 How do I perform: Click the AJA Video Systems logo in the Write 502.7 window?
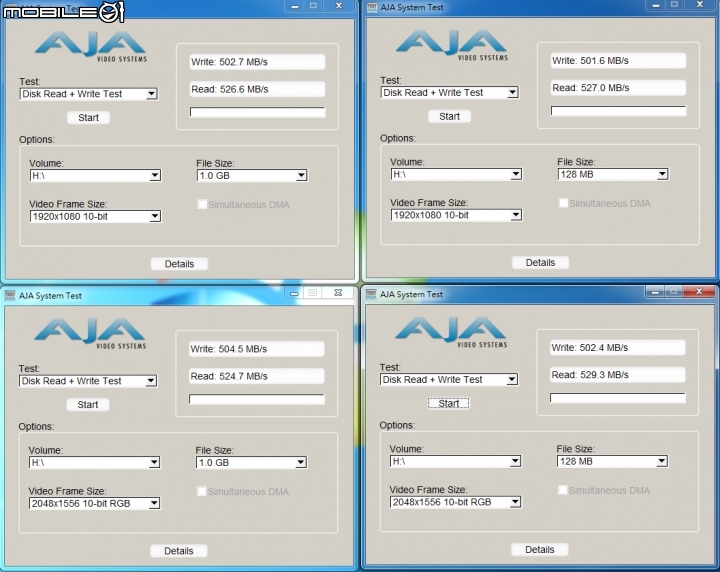click(91, 46)
